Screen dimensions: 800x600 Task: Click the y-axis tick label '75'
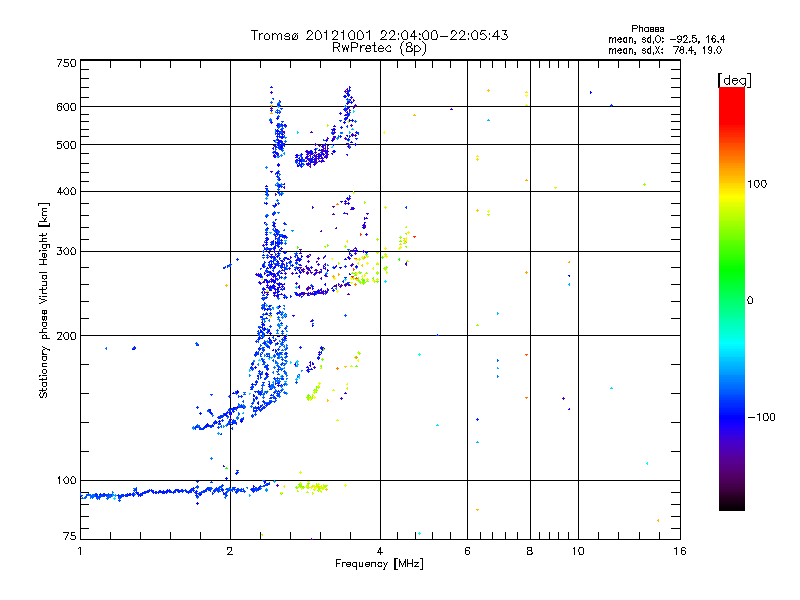point(70,536)
